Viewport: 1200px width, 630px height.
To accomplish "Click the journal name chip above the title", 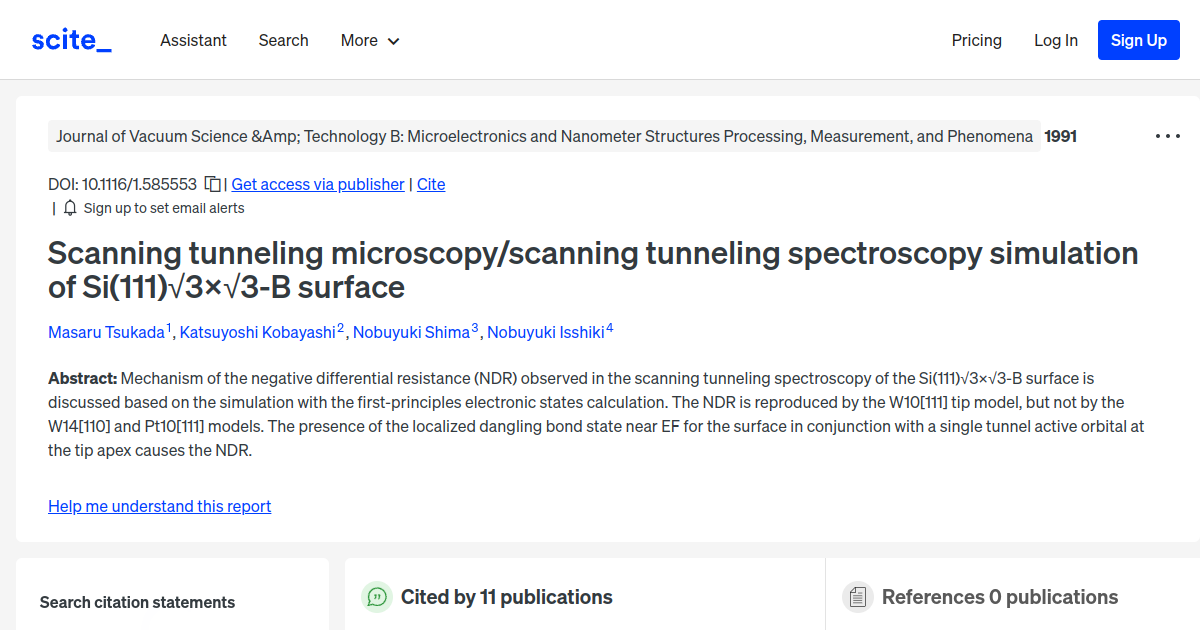I will pyautogui.click(x=542, y=135).
